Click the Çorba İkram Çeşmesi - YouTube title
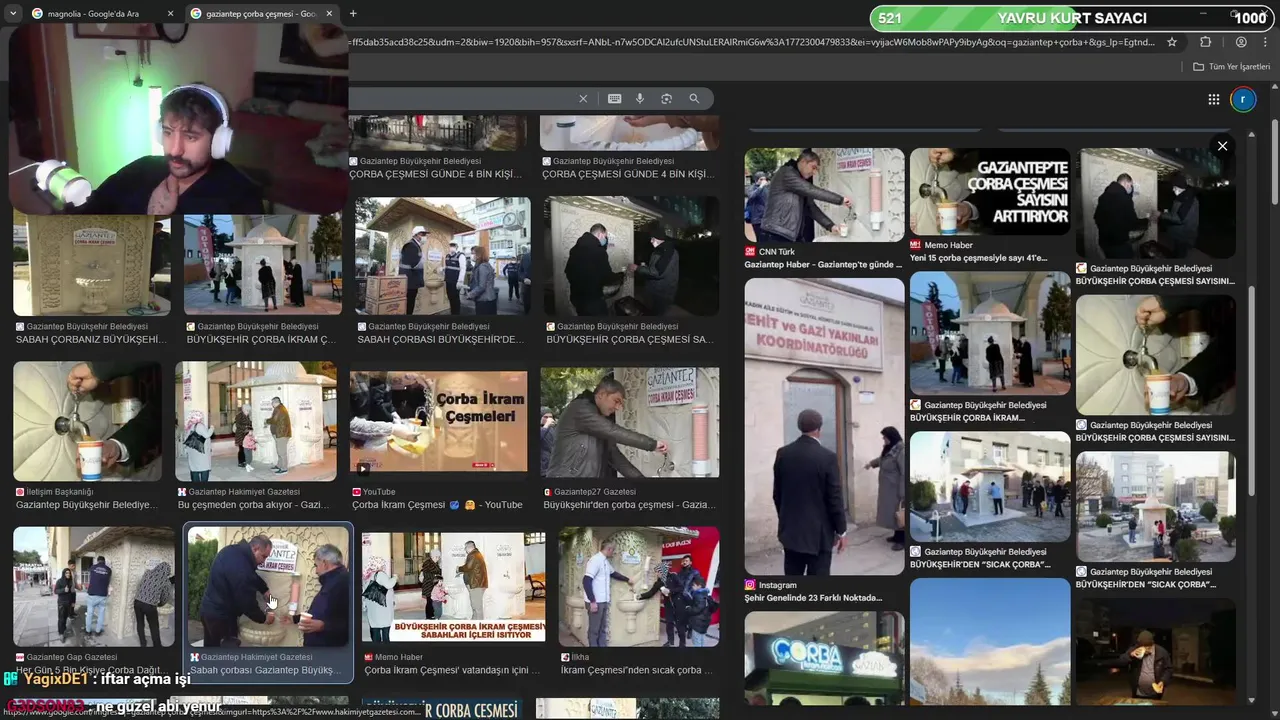Screen dimensions: 1280x720 click(x=437, y=505)
